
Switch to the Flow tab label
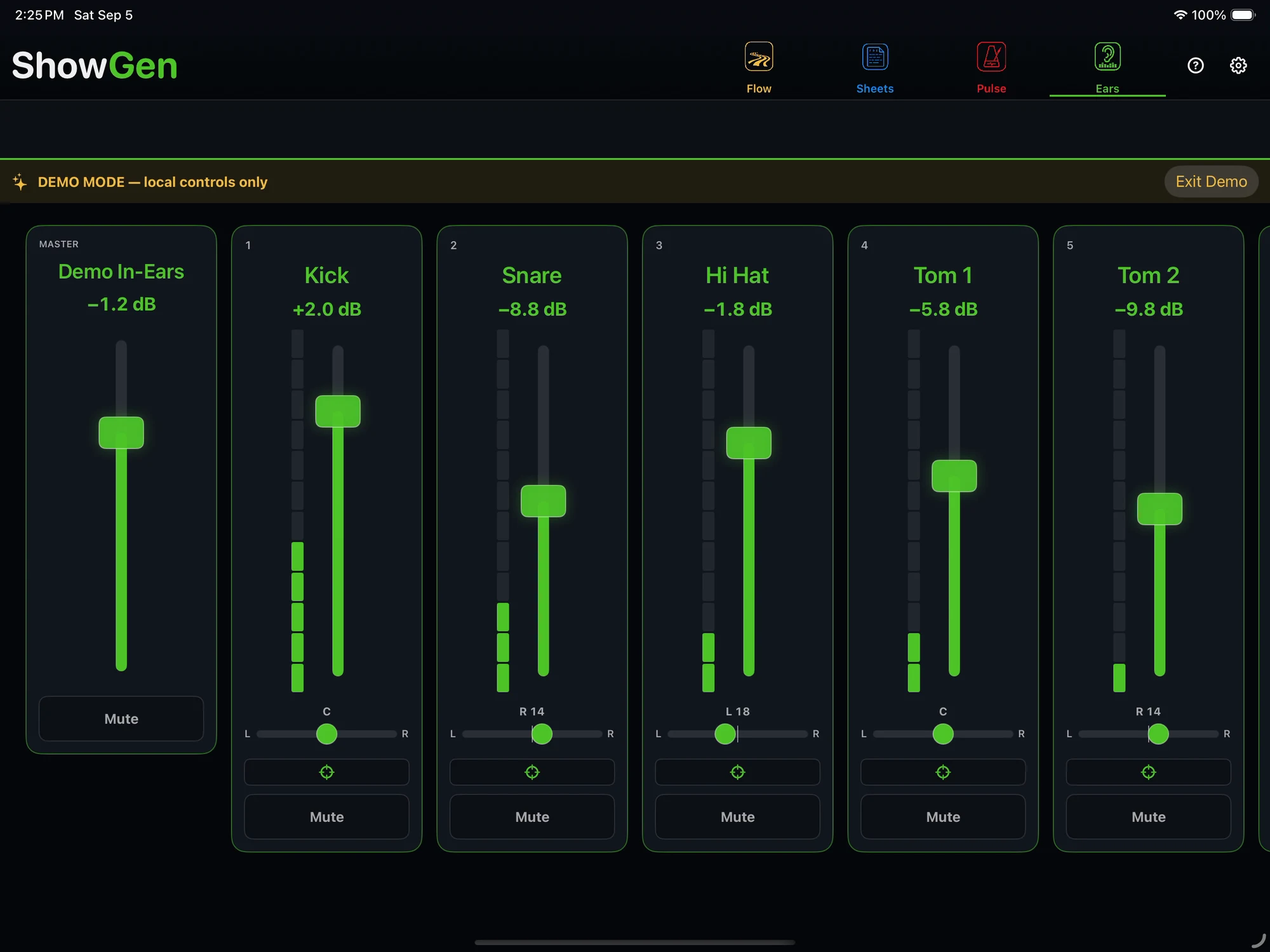[759, 89]
